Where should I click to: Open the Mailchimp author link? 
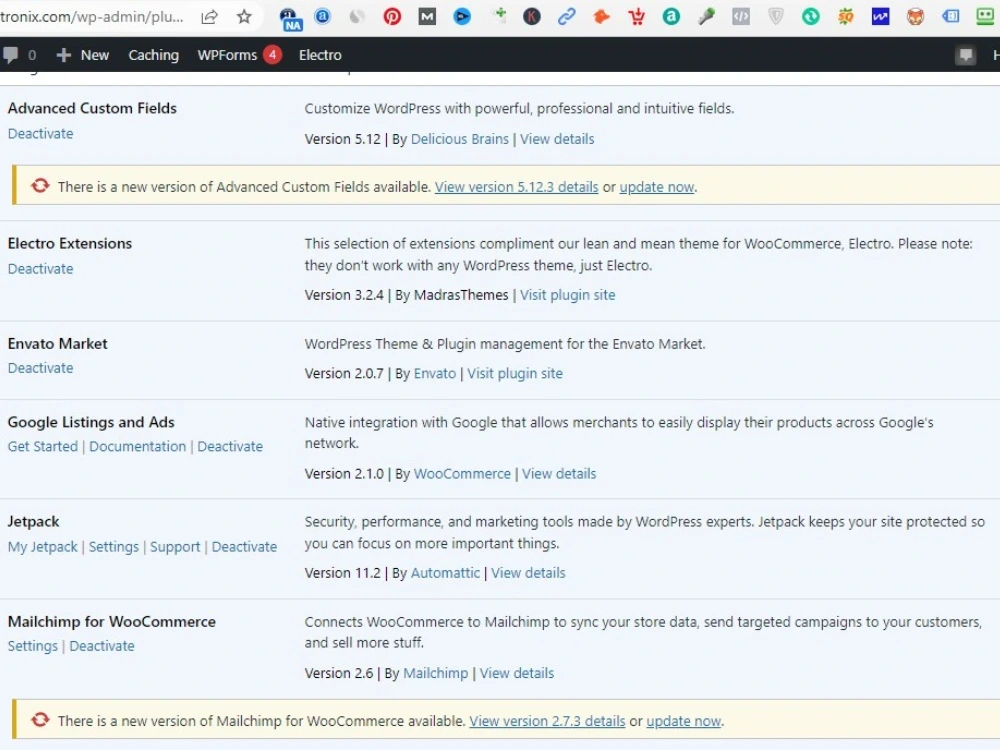[436, 673]
